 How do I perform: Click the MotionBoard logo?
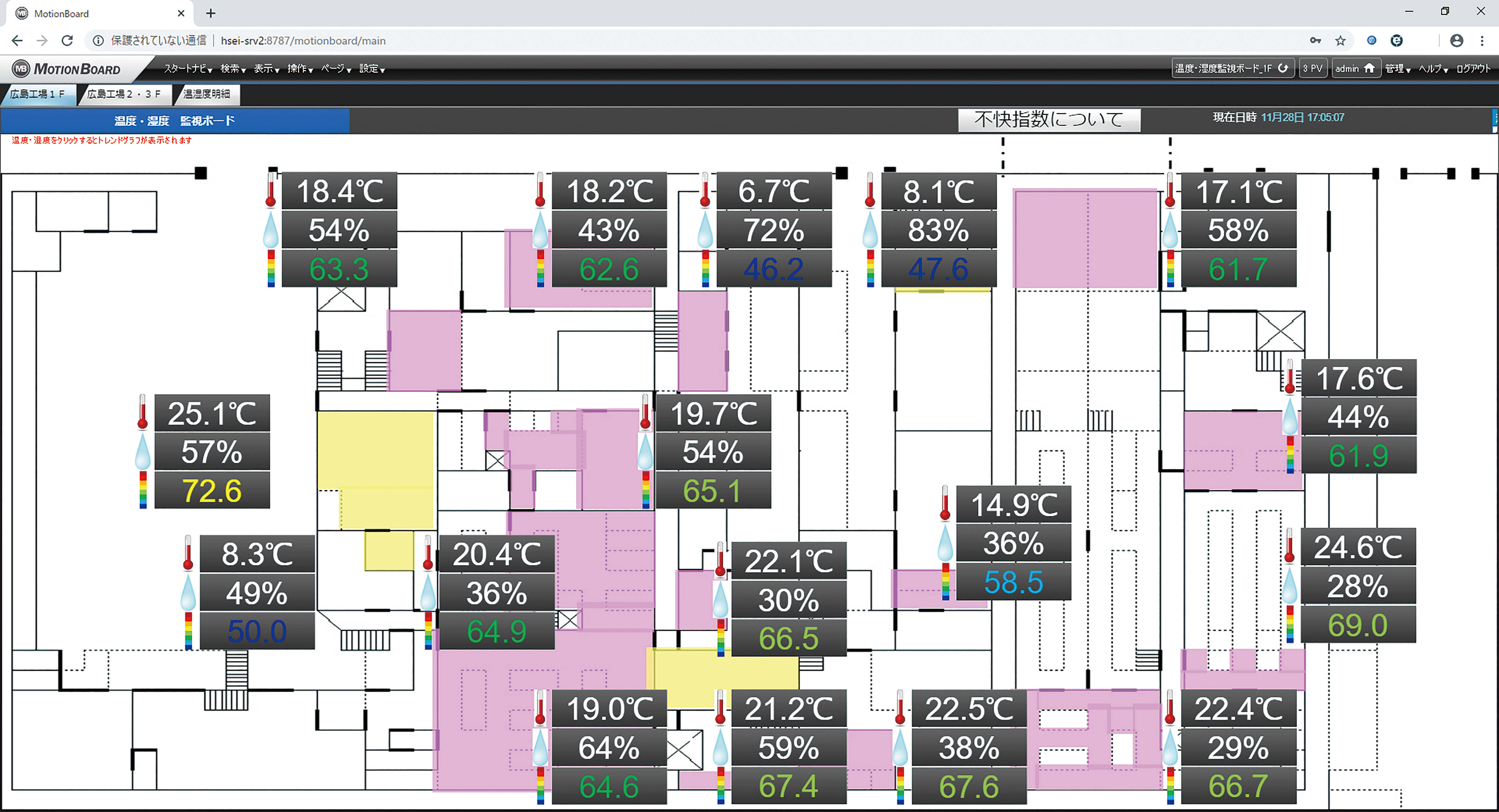pos(67,69)
